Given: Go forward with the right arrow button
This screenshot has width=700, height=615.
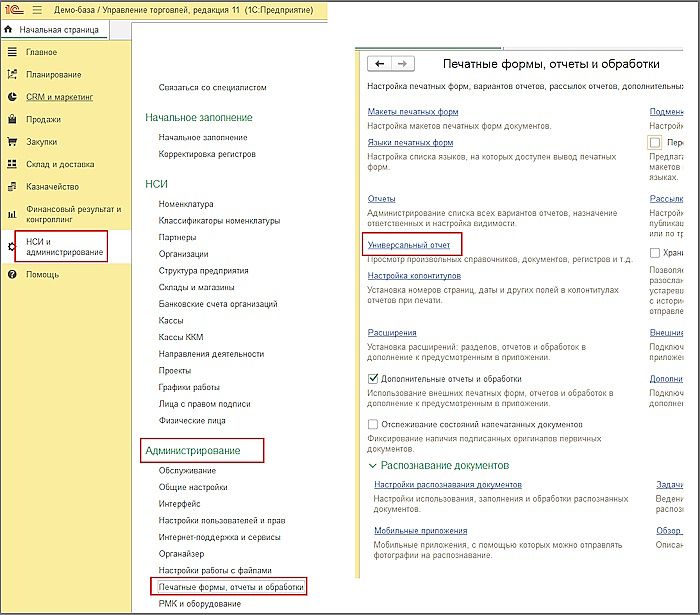Looking at the screenshot, I should click(x=403, y=64).
